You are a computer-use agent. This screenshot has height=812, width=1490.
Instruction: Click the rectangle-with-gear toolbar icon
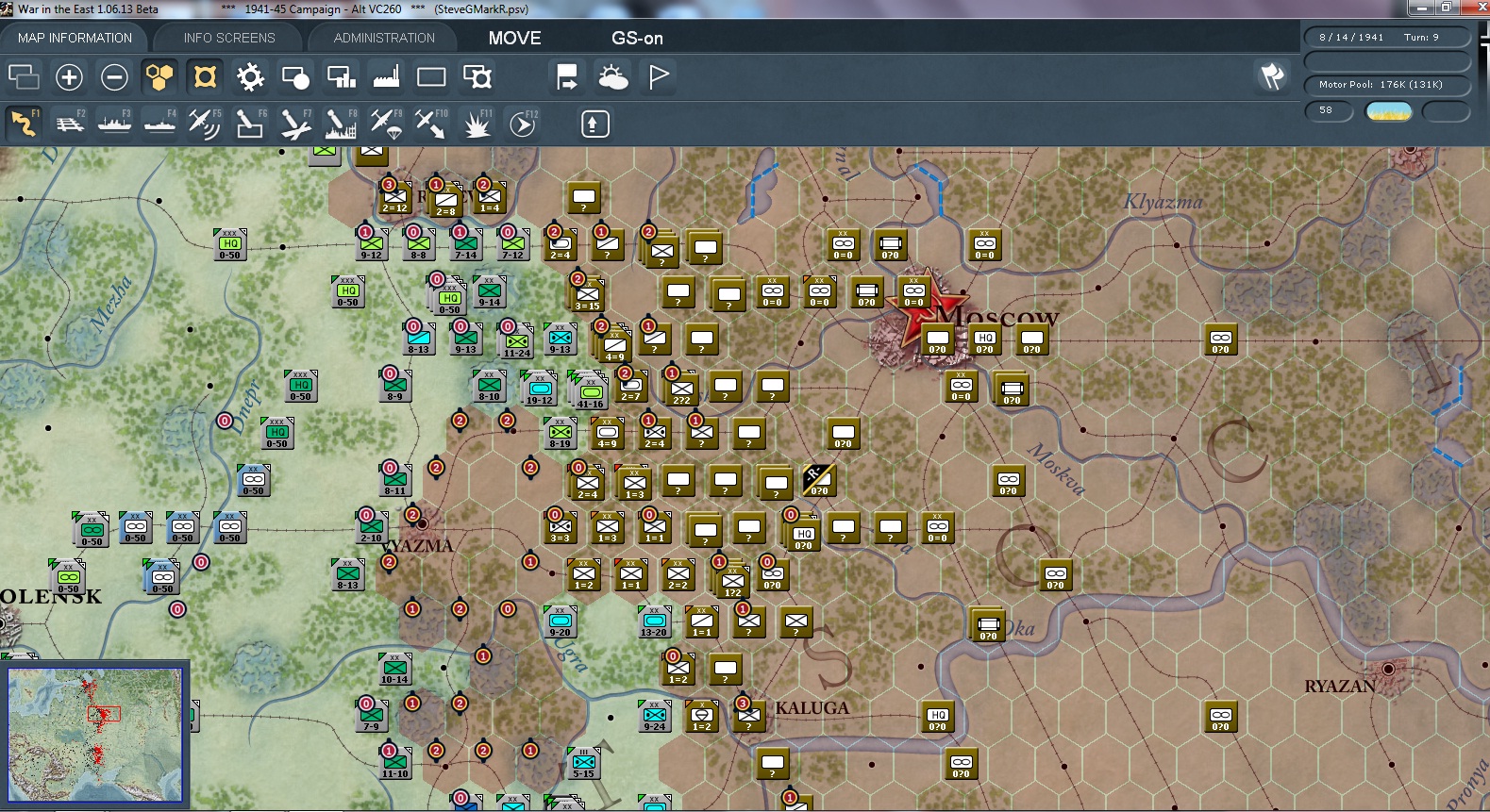(477, 76)
